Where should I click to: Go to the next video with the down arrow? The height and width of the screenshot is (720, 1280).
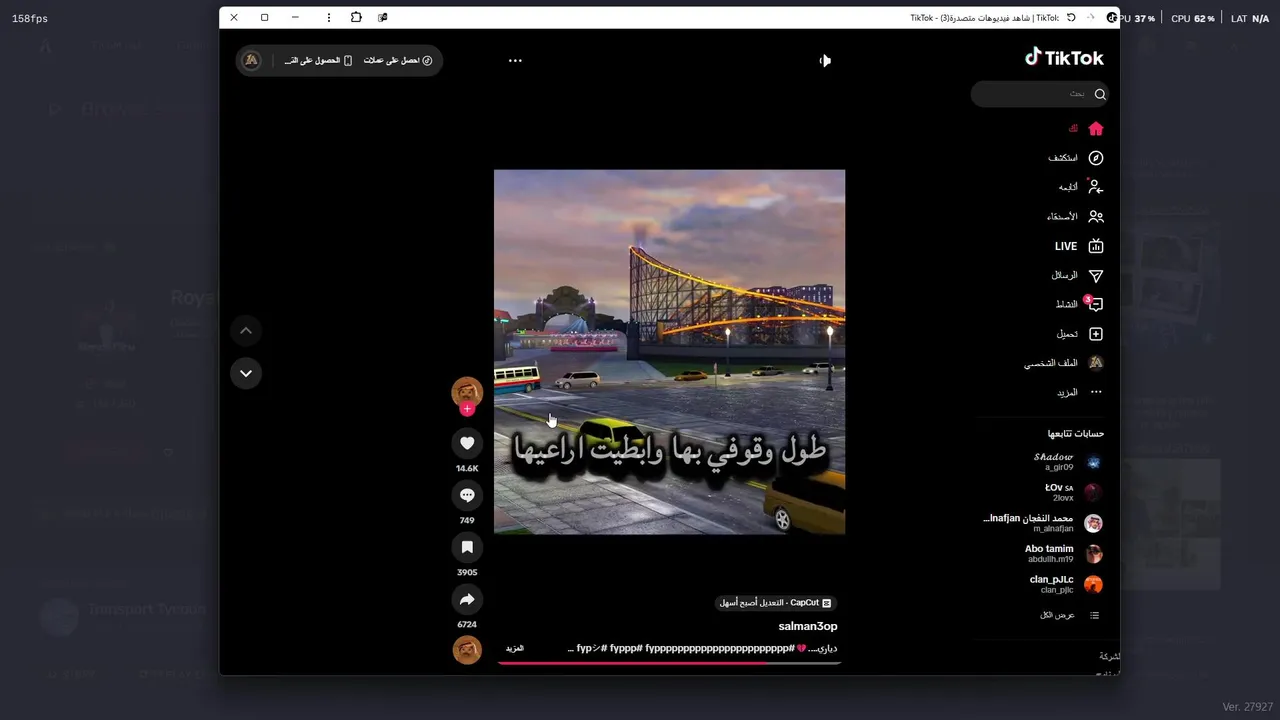point(246,373)
